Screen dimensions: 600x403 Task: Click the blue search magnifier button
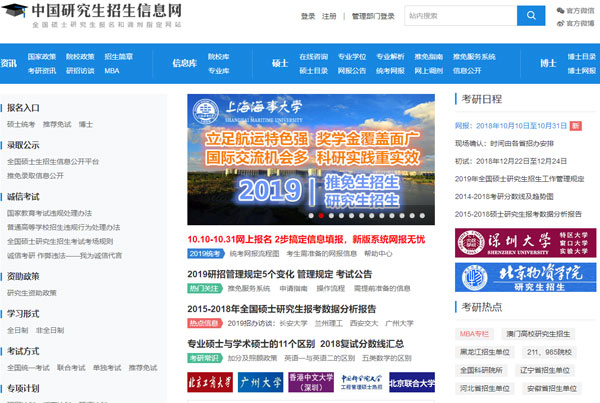click(531, 16)
